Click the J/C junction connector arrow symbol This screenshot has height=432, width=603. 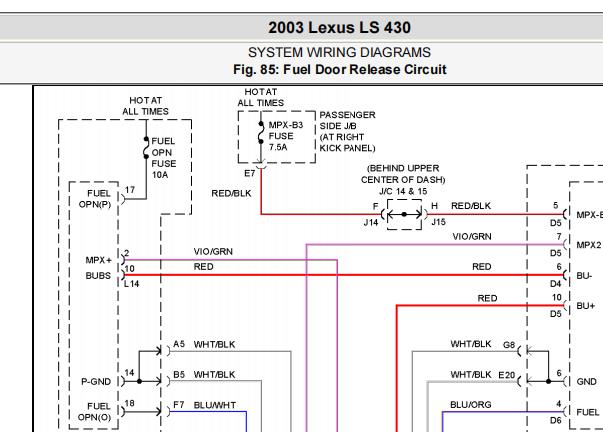tap(404, 214)
